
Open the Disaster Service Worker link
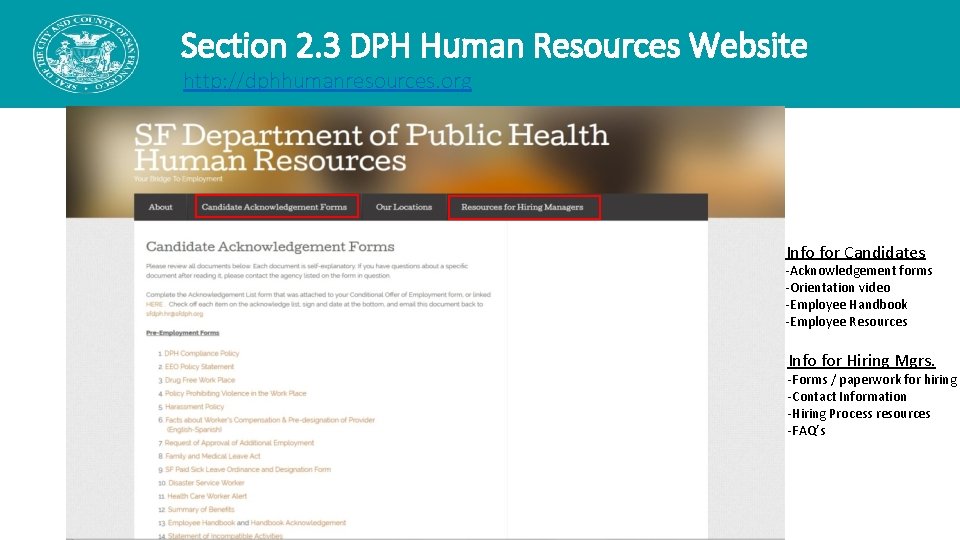tap(206, 483)
